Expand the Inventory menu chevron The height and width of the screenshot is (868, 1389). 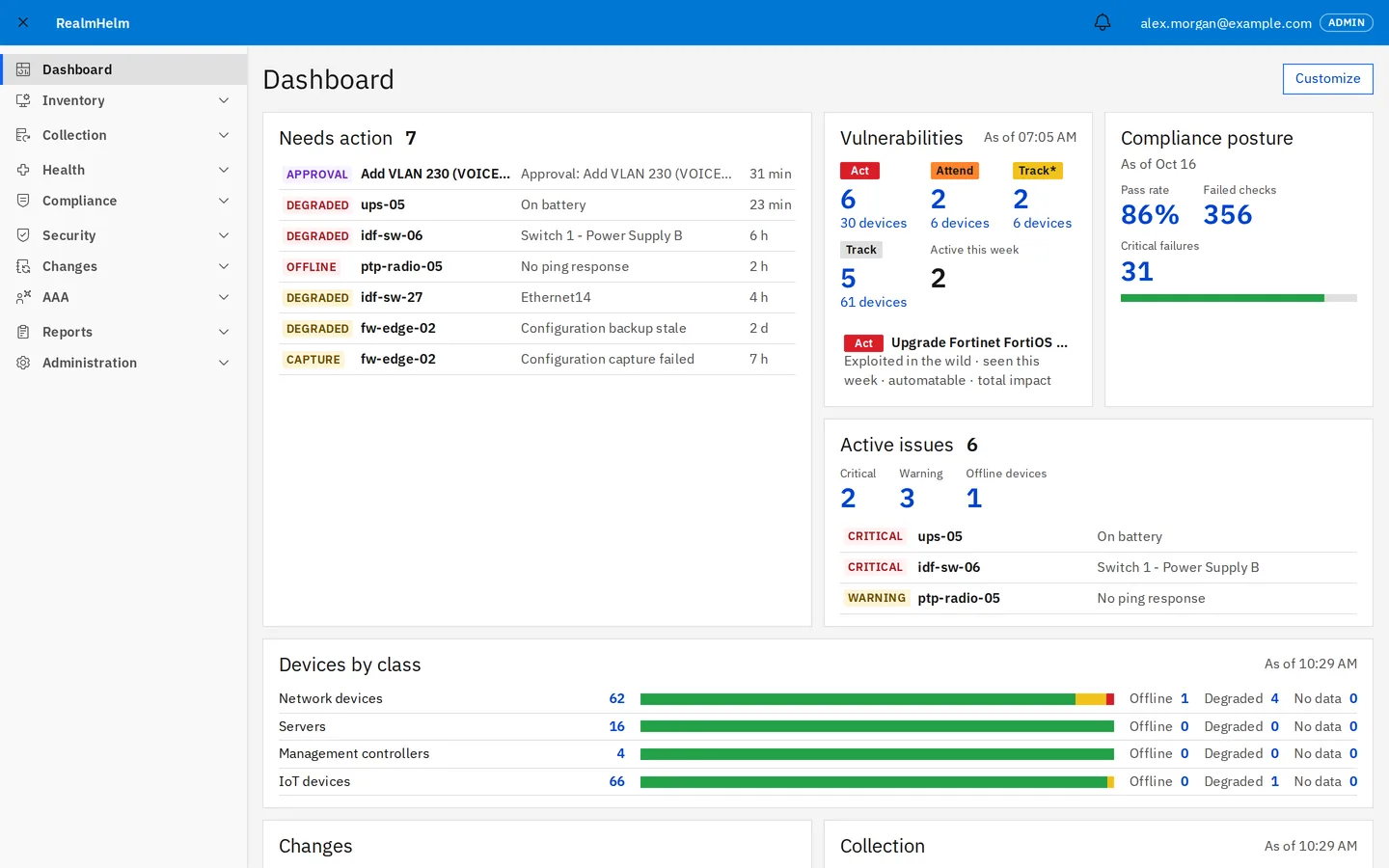point(224,100)
